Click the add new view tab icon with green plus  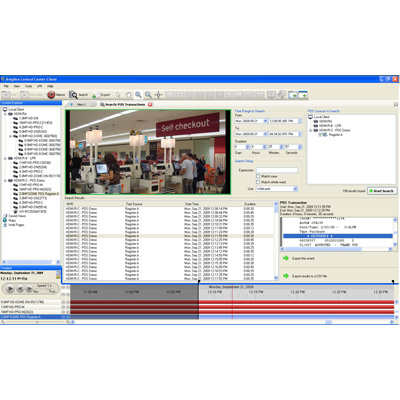tap(293, 95)
